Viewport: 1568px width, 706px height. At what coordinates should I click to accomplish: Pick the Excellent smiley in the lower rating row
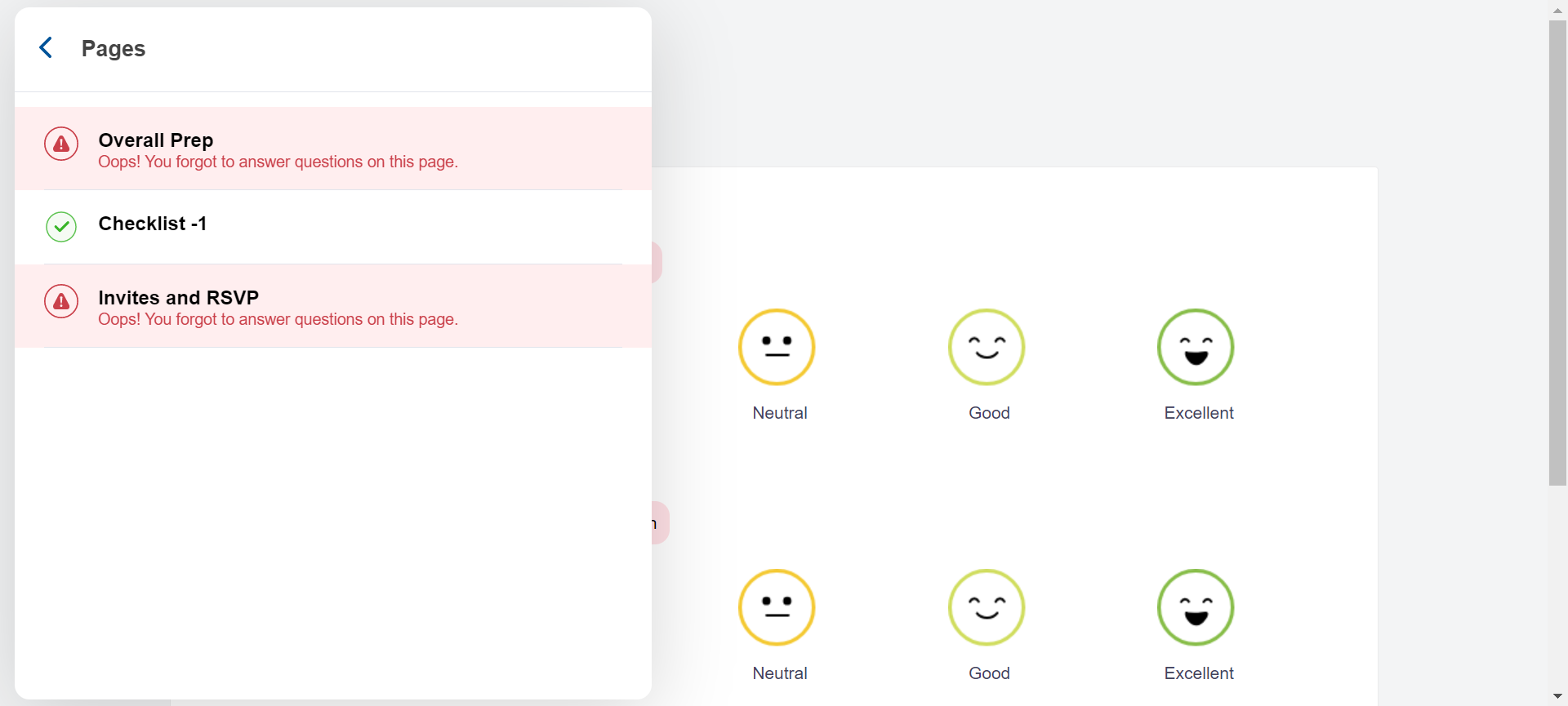(x=1196, y=607)
